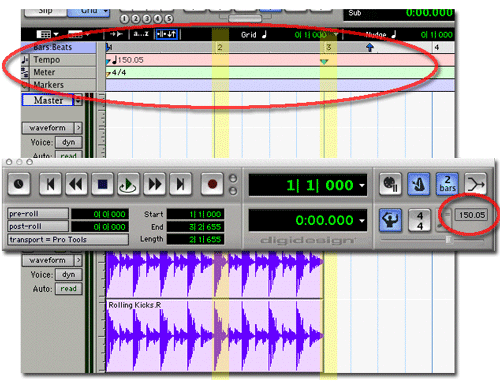Toggle Commands Keyboard Focus a...z button
500x386 pixels.
click(141, 34)
